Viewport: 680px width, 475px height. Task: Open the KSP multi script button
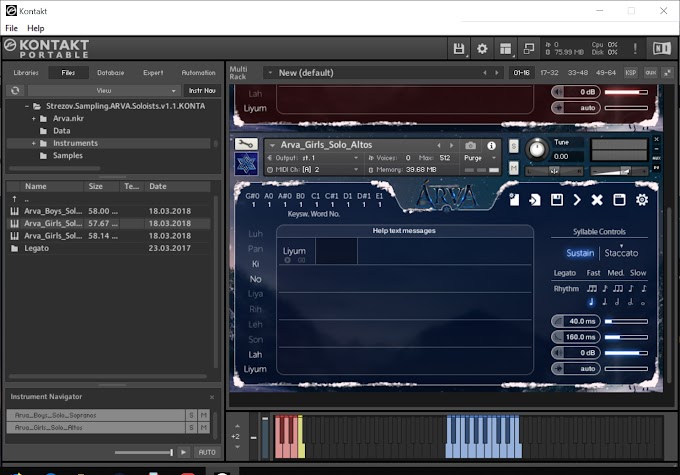[x=631, y=73]
